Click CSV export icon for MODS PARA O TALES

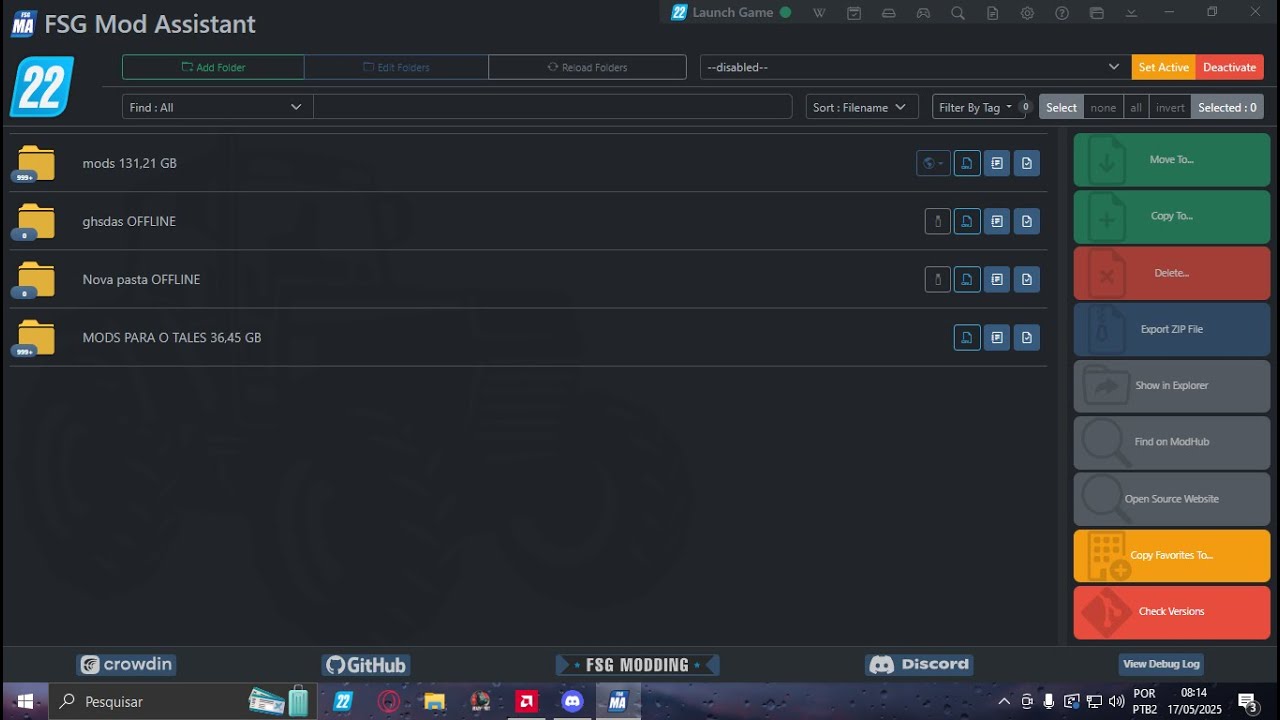(x=967, y=337)
